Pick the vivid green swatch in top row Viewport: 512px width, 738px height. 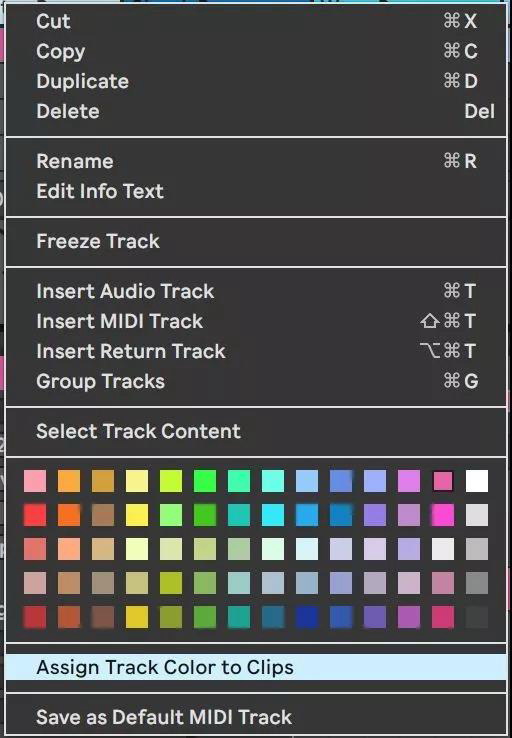tap(205, 481)
